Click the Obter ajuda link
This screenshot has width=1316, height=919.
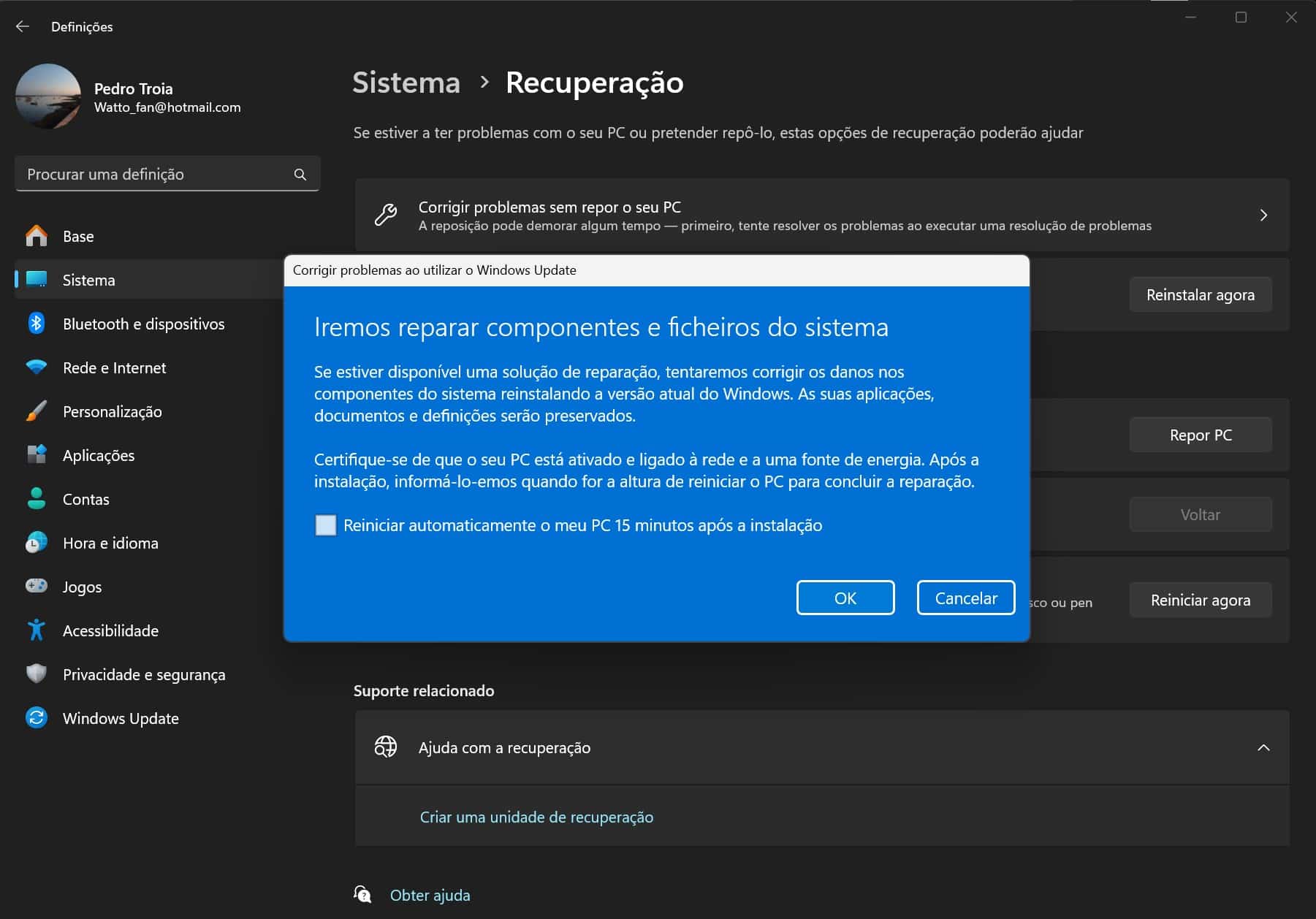pyautogui.click(x=430, y=896)
